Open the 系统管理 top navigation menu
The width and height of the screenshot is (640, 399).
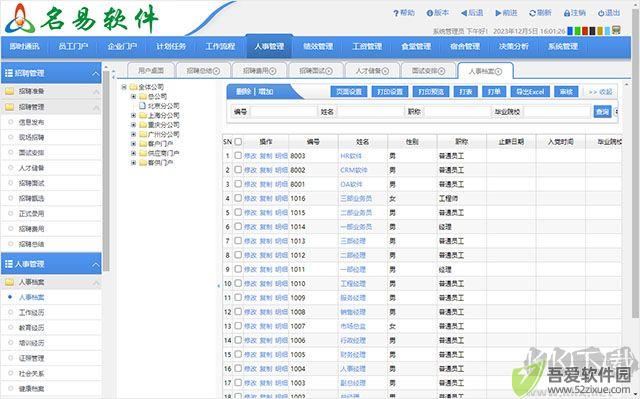click(562, 47)
